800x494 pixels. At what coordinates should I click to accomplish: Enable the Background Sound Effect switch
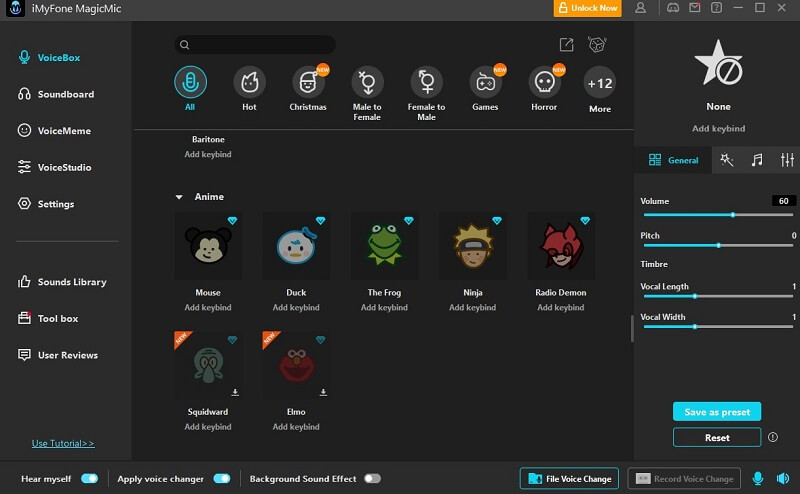coord(372,478)
